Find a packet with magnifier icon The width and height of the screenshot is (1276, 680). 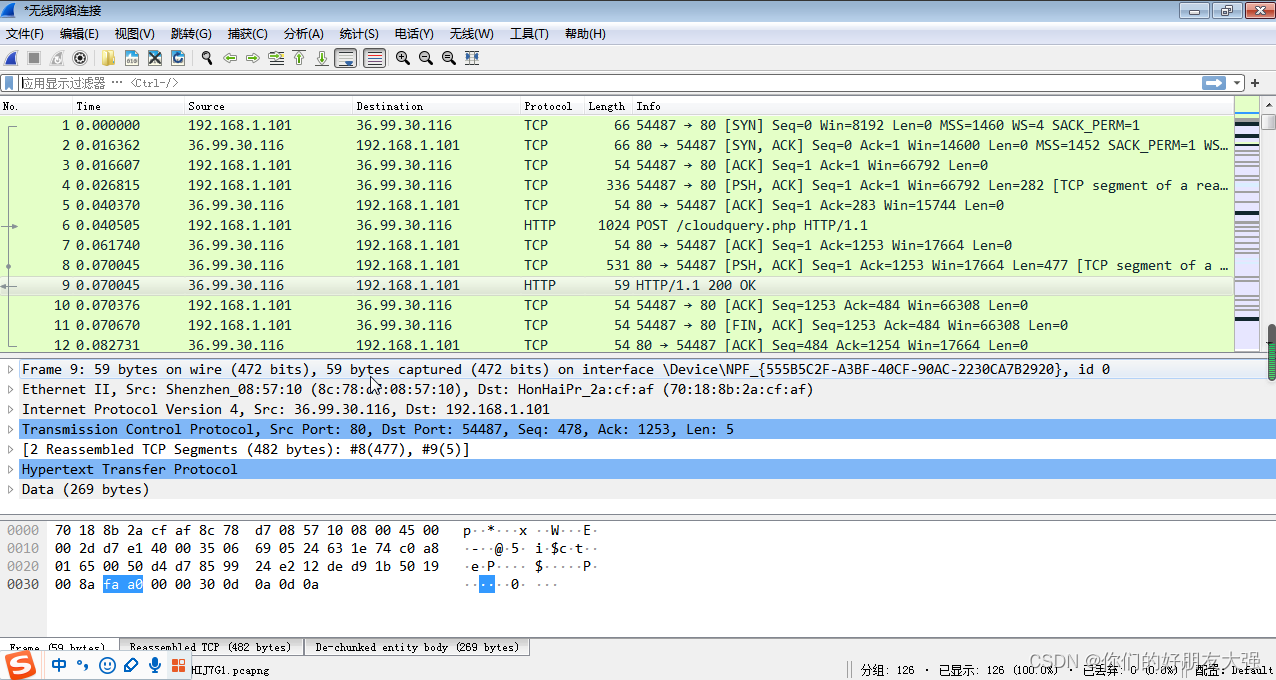tap(207, 58)
